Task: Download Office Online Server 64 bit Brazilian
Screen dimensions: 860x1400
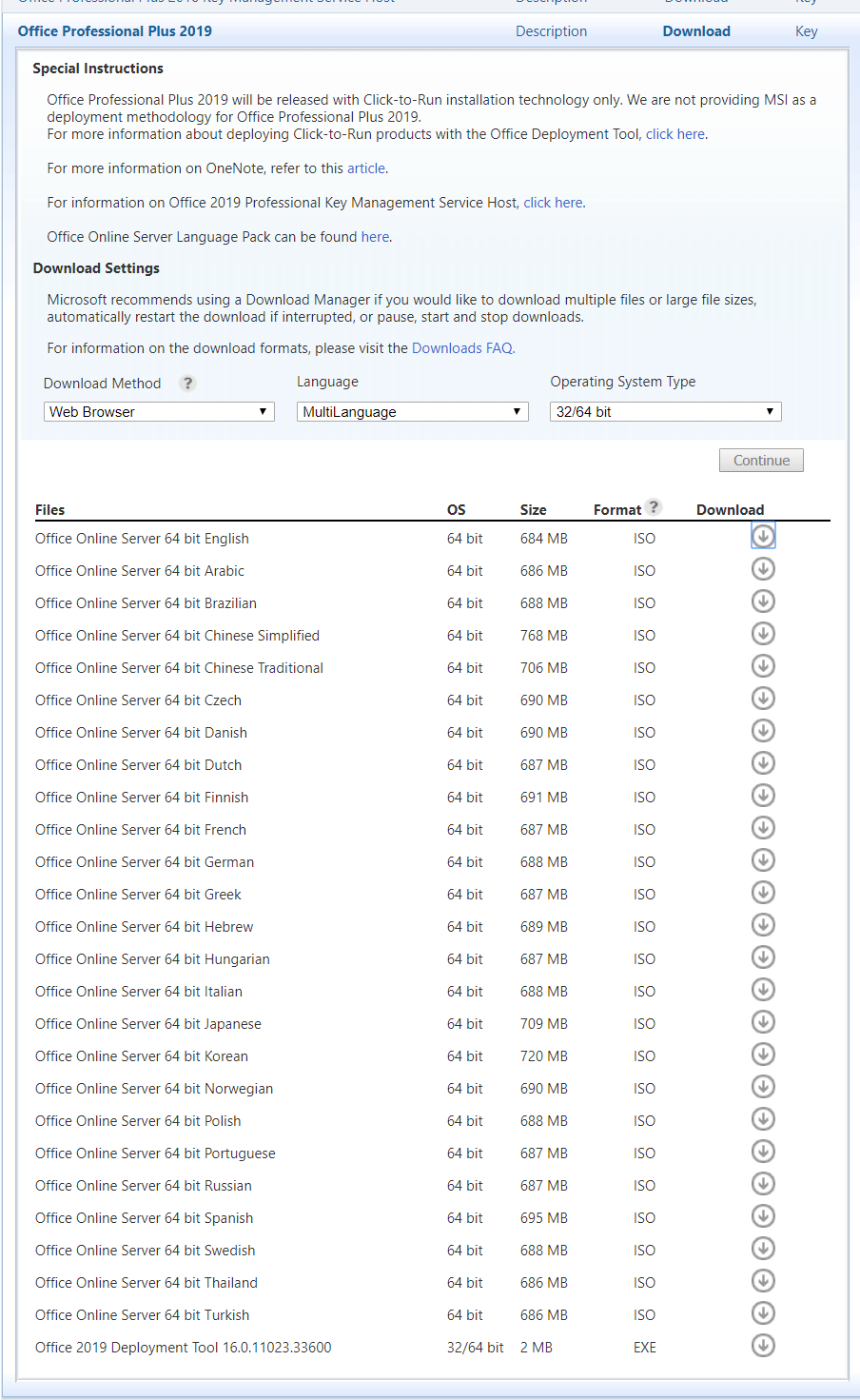Action: [763, 601]
